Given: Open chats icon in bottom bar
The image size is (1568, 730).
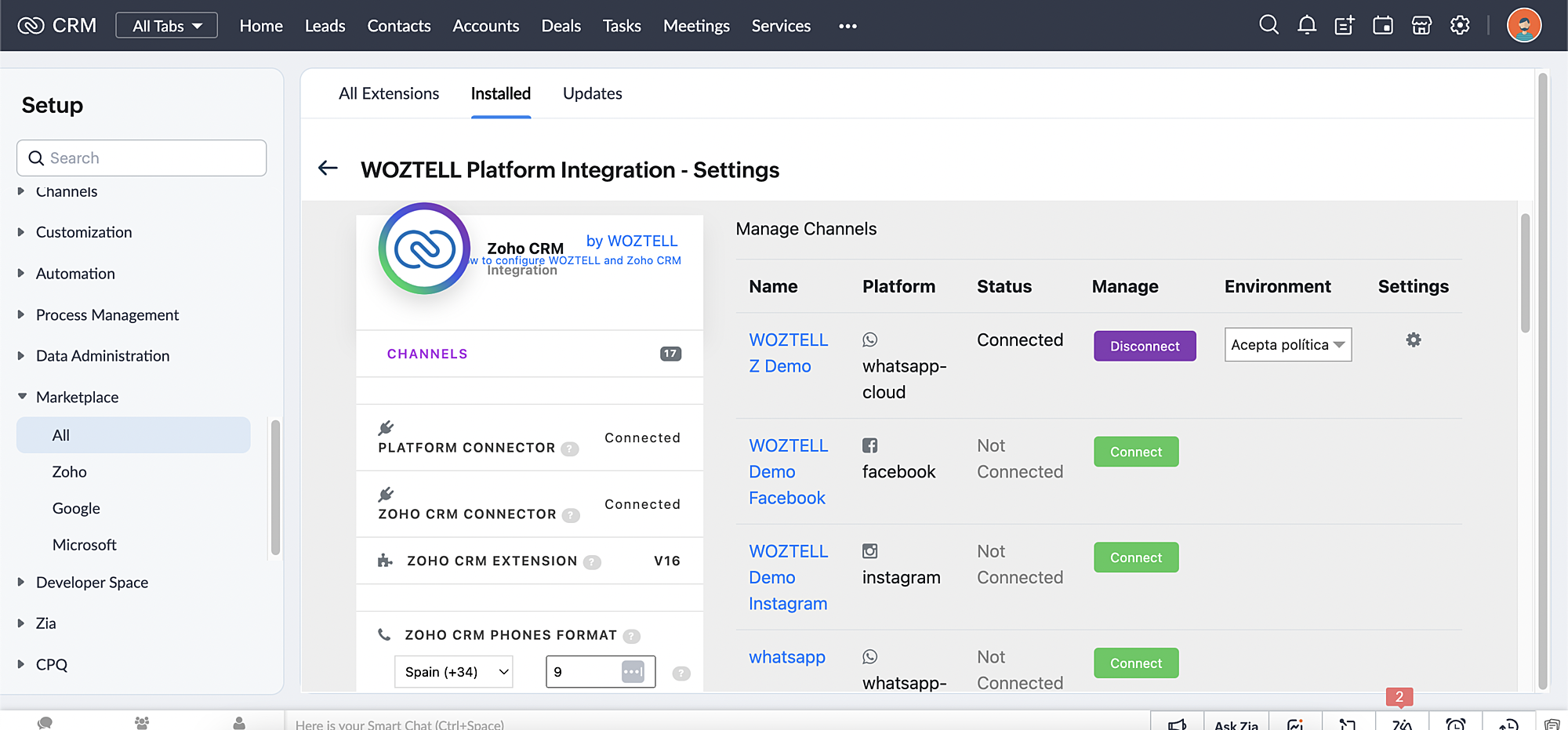Looking at the screenshot, I should pos(45,722).
